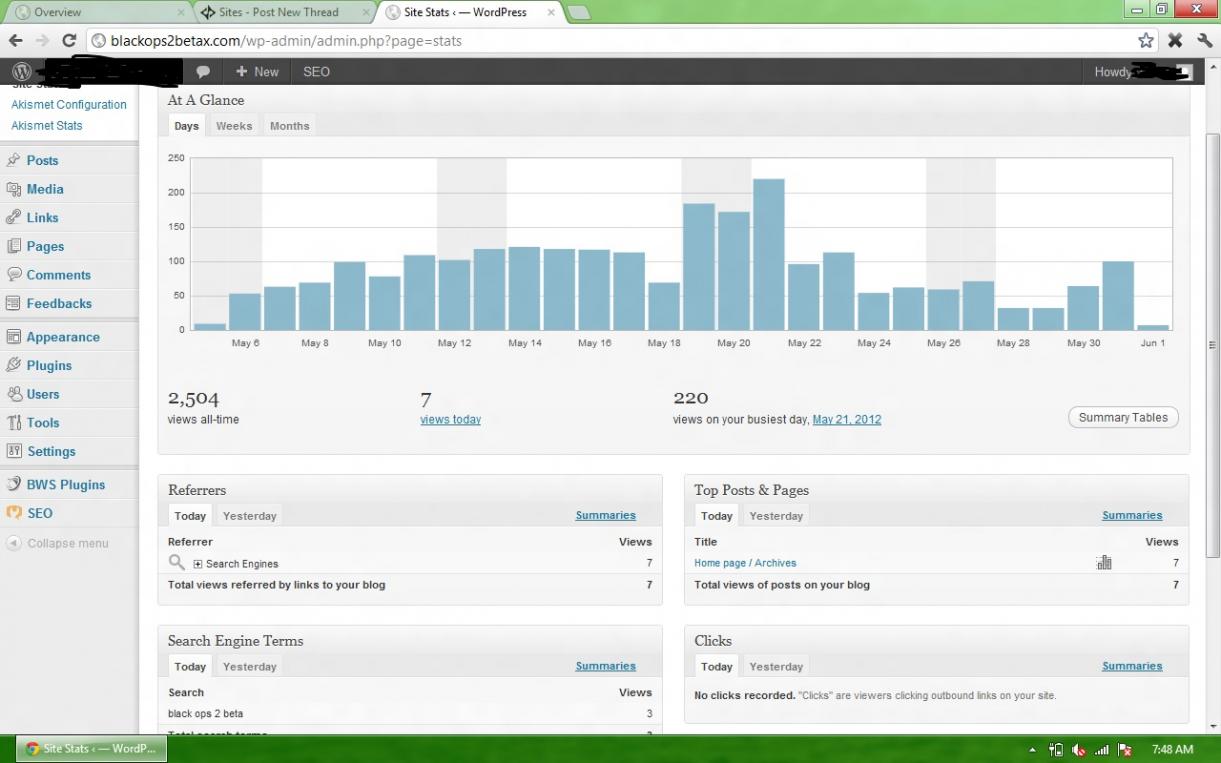This screenshot has height=763, width=1221.
Task: Click the Plugins plug icon in sidebar
Action: [13, 365]
